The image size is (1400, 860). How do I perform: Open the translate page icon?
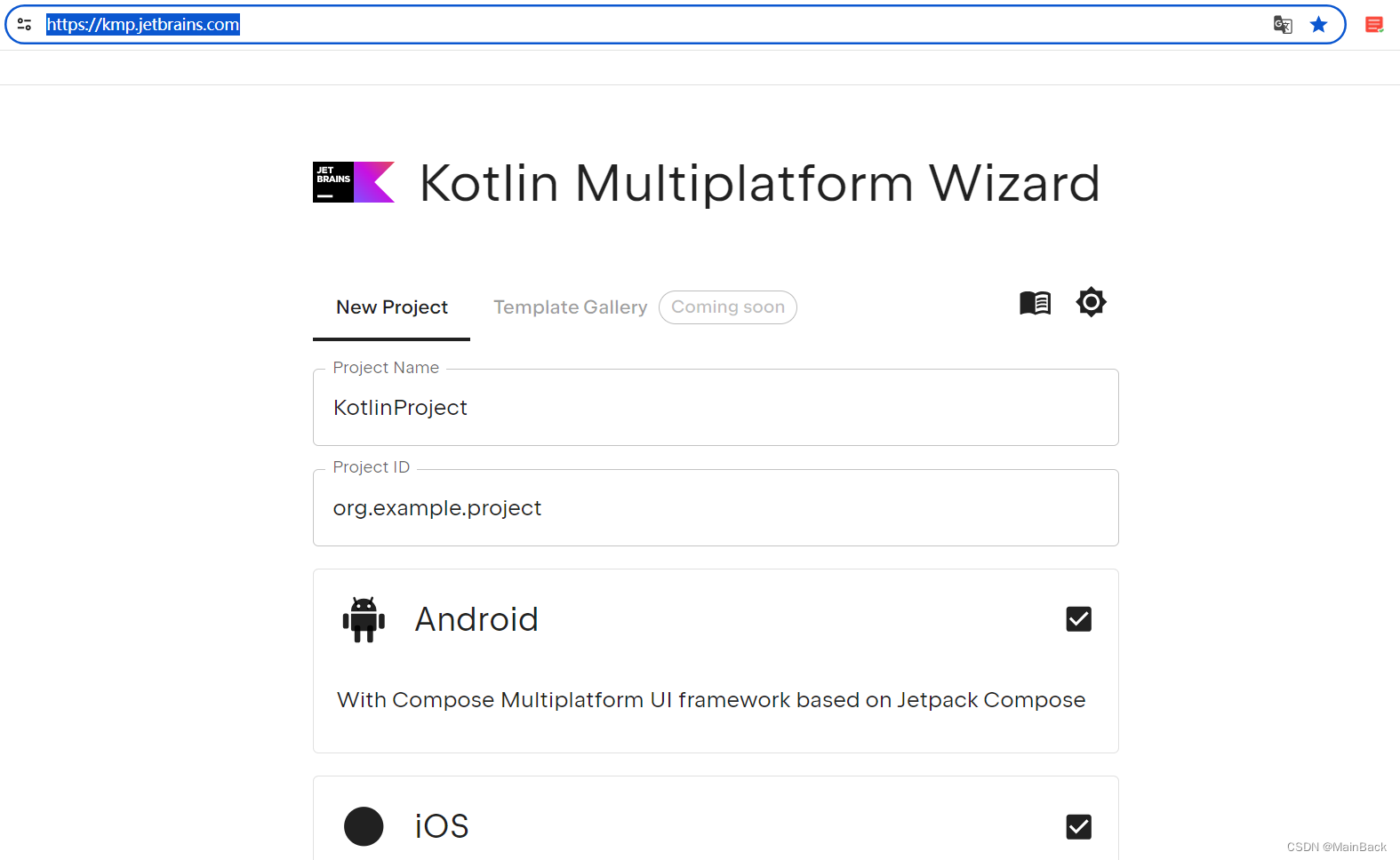(1283, 25)
